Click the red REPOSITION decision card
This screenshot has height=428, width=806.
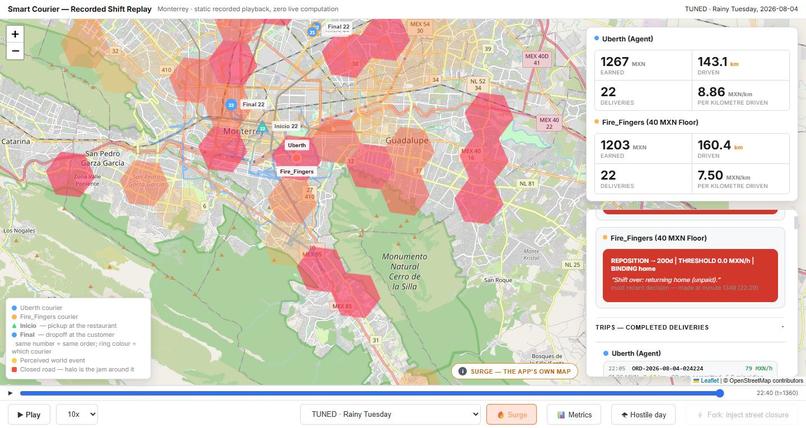pyautogui.click(x=690, y=275)
